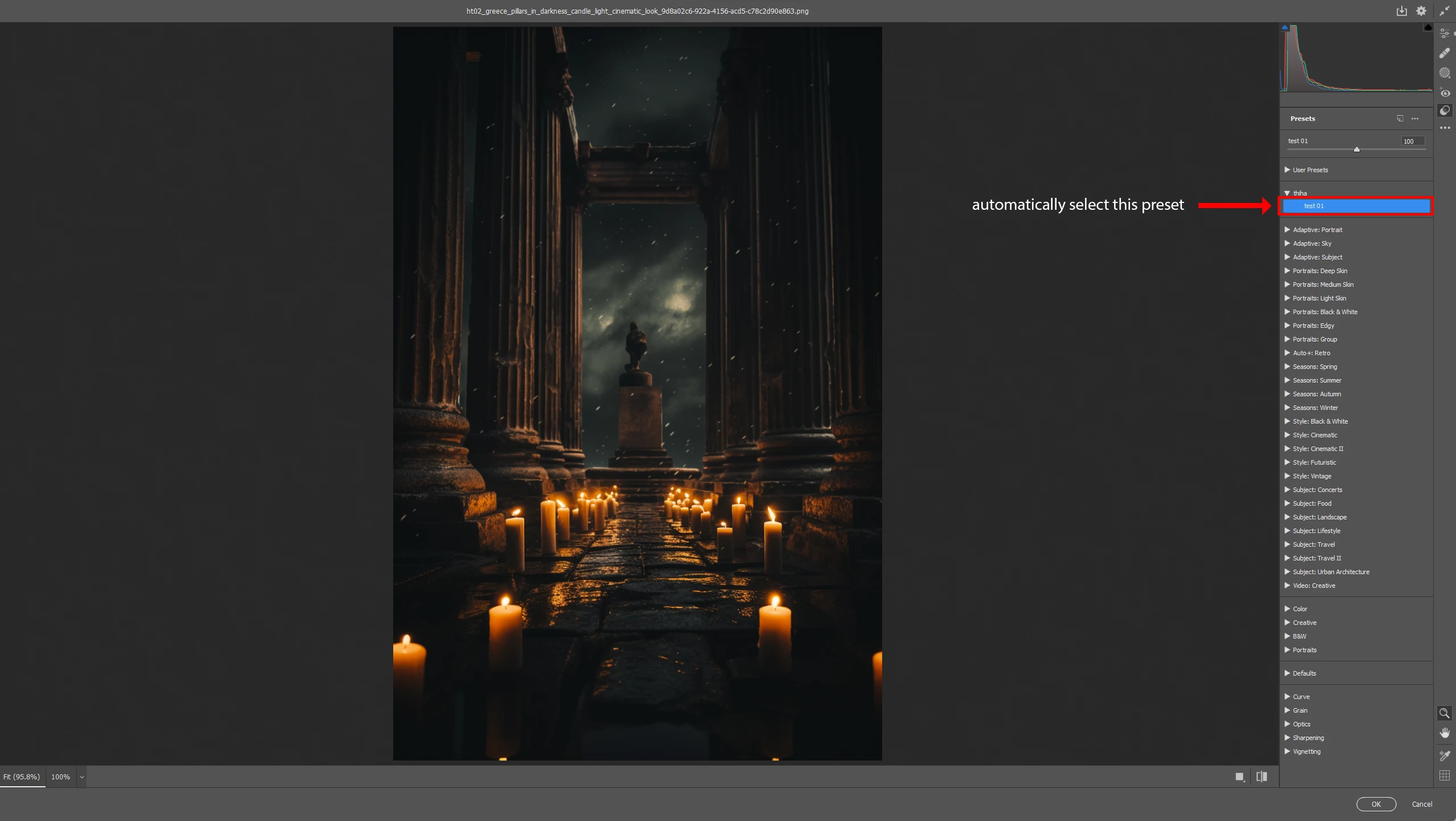
Task: Click the save image download icon
Action: coord(1401,11)
